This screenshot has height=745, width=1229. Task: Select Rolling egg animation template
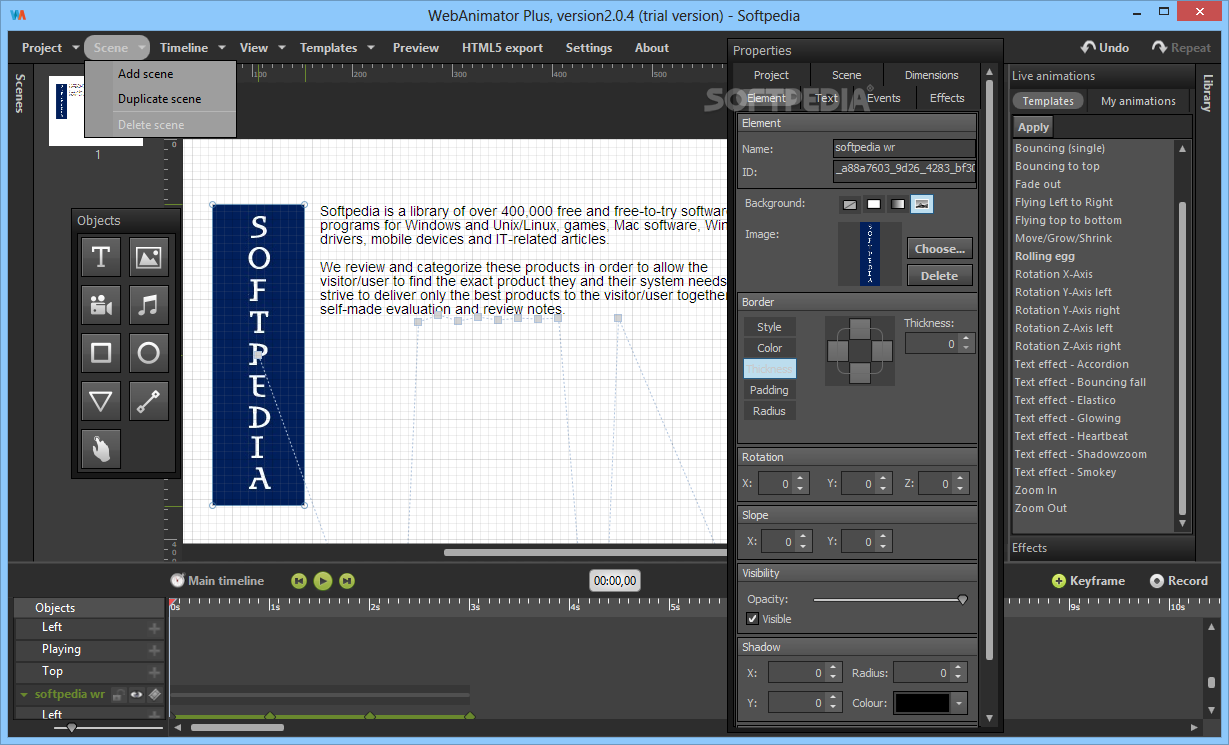[1045, 256]
